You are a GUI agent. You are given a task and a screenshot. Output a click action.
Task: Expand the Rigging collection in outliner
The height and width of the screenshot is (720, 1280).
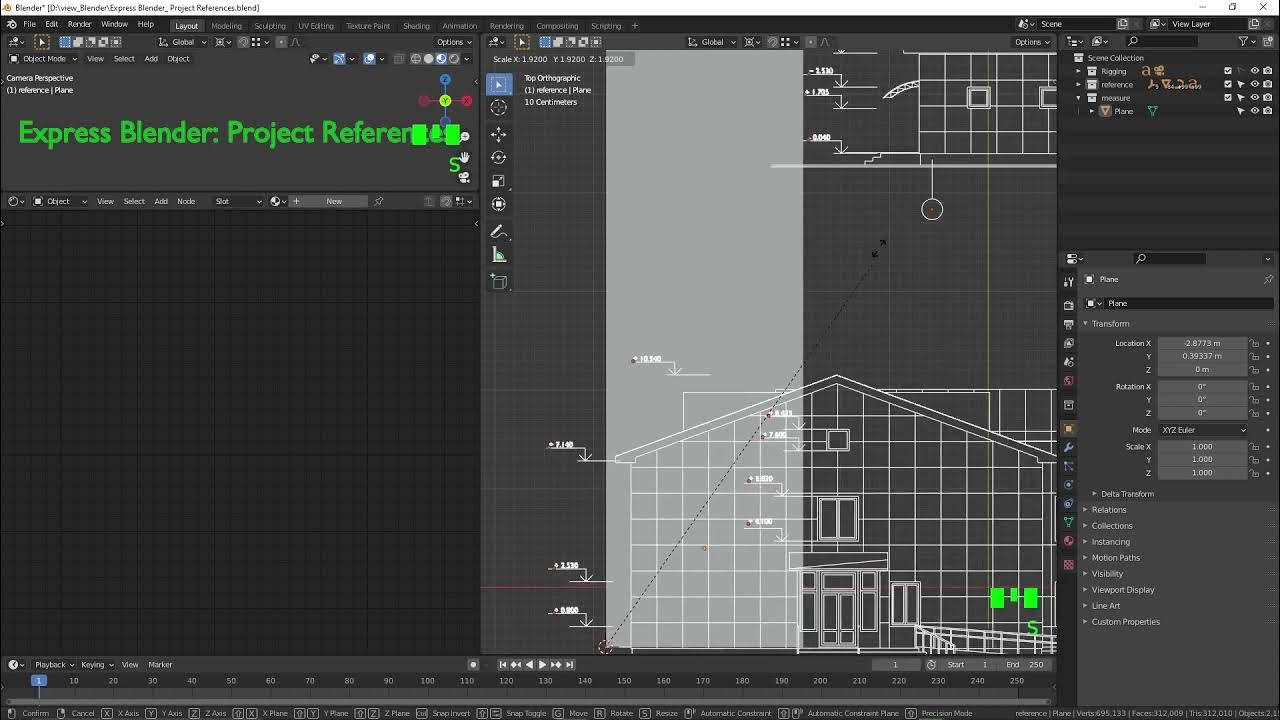pyautogui.click(x=1079, y=71)
